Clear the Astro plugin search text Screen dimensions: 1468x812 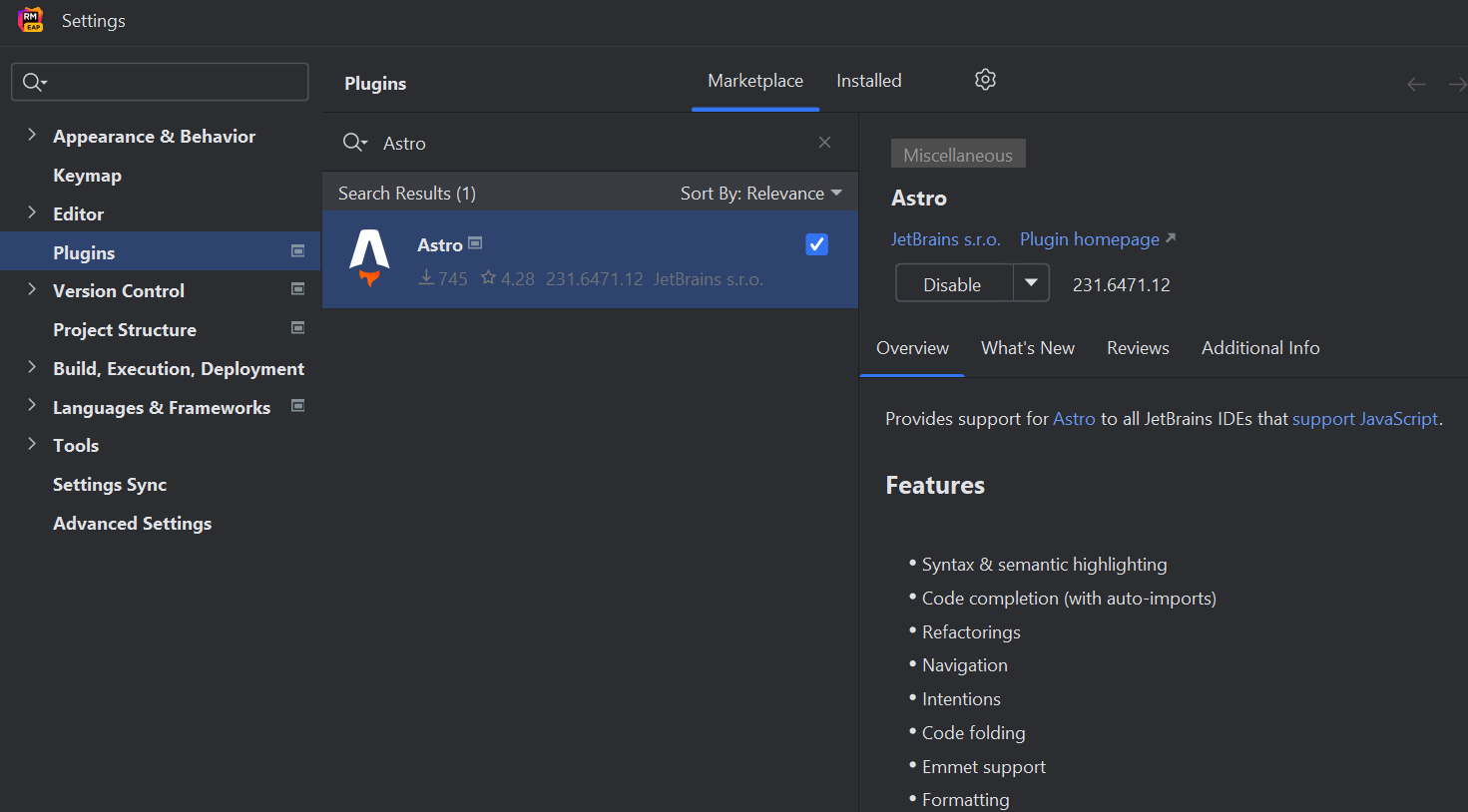pos(824,143)
